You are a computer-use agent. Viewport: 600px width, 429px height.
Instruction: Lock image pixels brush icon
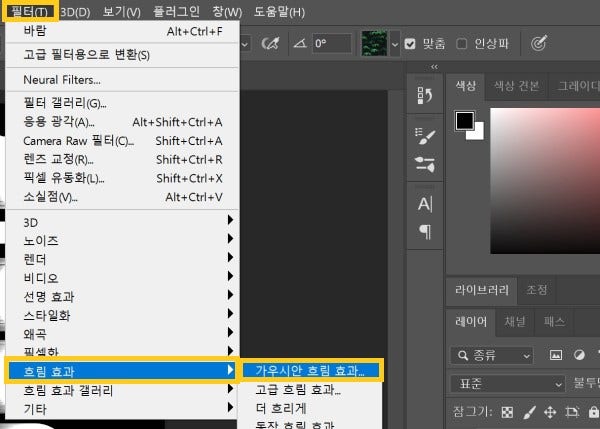[x=529, y=412]
